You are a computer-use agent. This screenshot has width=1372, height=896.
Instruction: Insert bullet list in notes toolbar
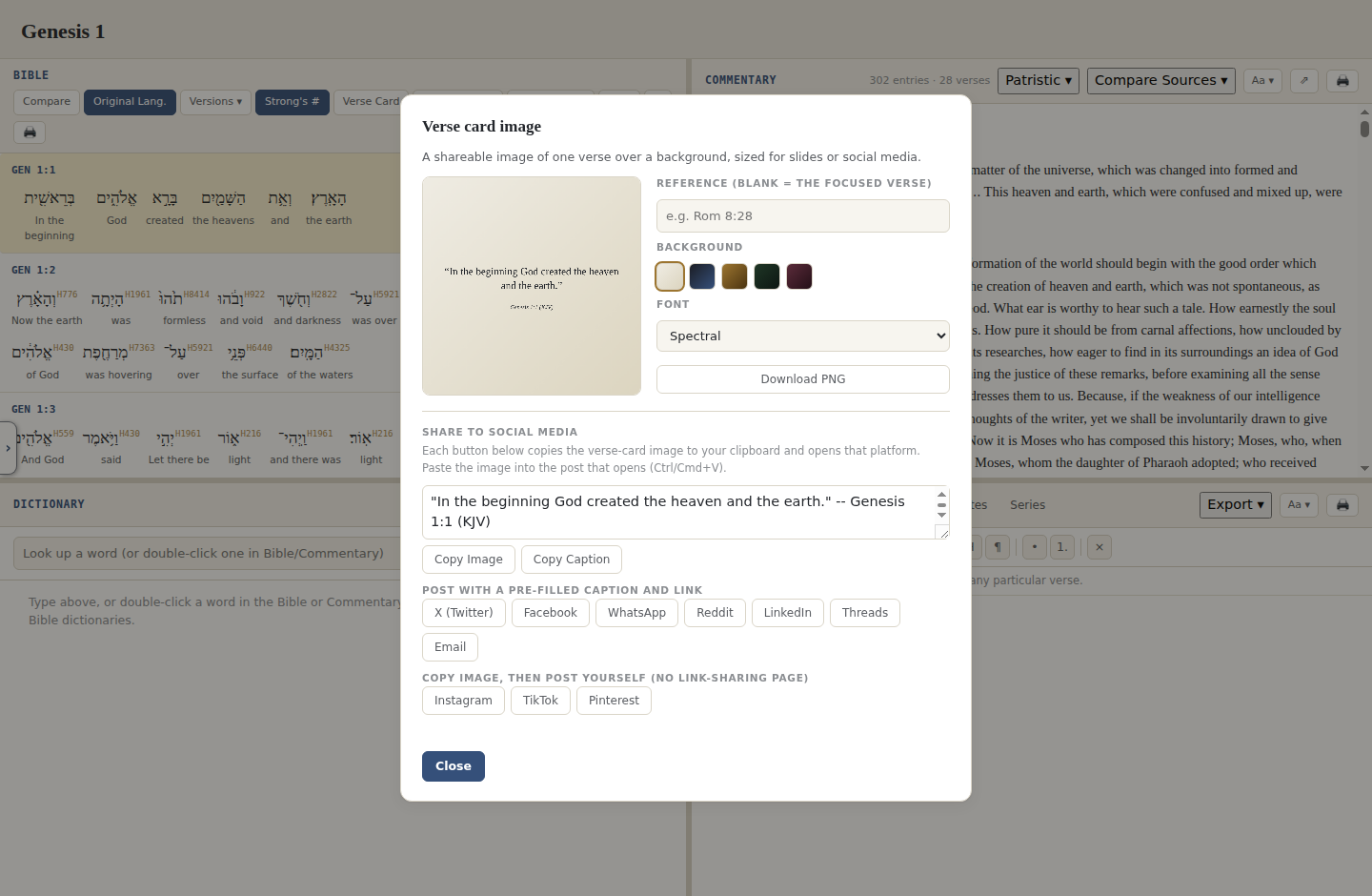coord(1035,547)
